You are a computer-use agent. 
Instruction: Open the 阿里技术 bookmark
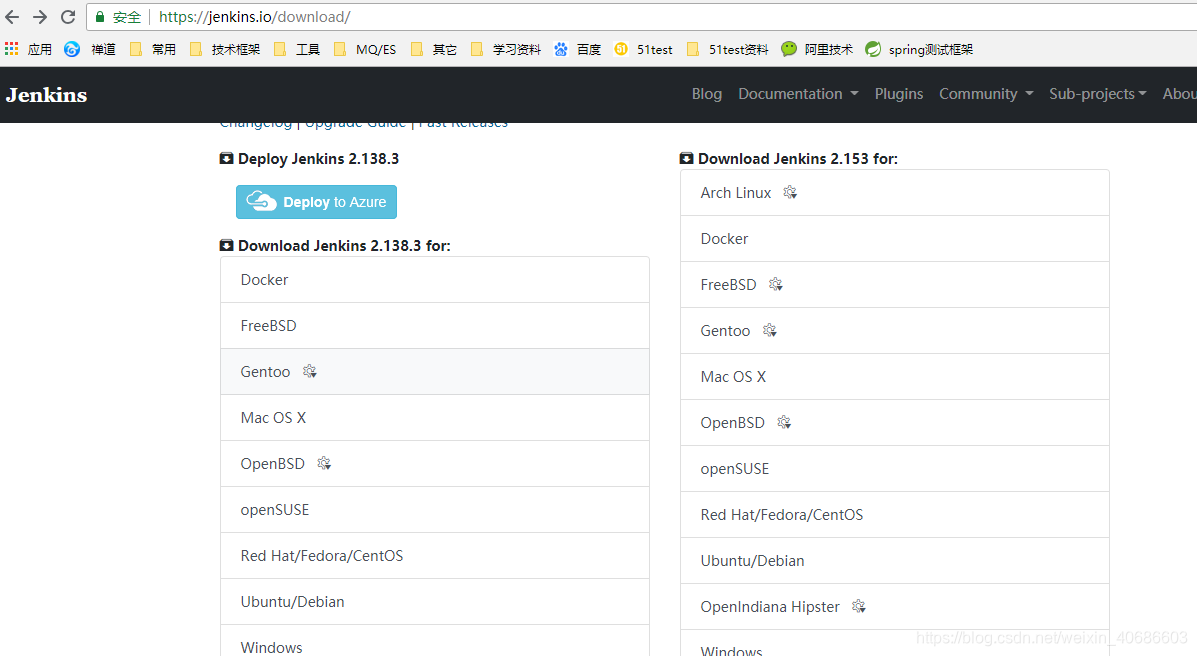(x=817, y=50)
